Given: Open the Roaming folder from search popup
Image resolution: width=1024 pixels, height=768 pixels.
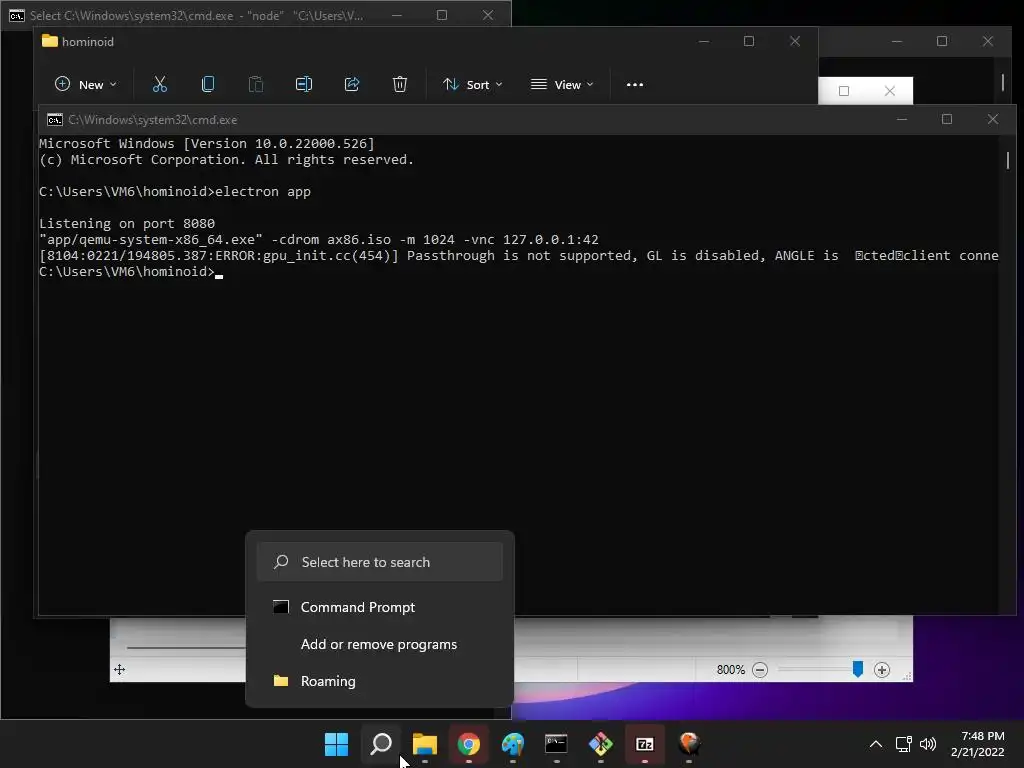Looking at the screenshot, I should click(379, 680).
